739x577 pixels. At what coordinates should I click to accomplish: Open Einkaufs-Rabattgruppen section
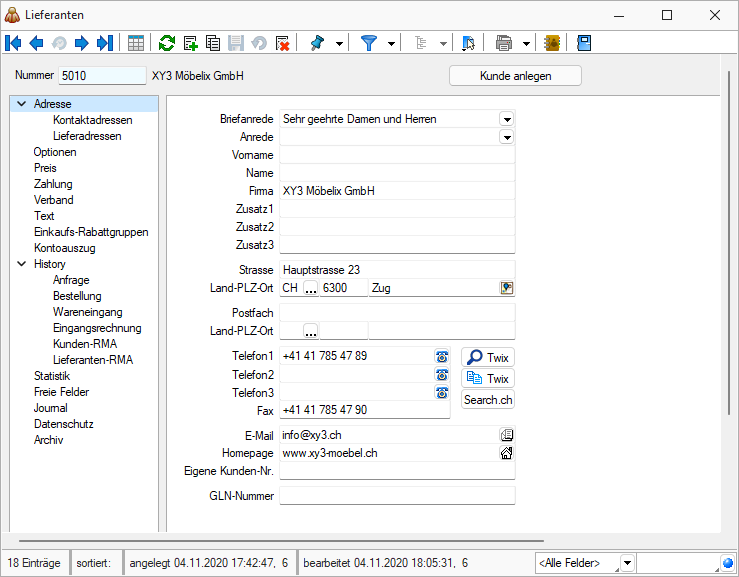click(91, 232)
